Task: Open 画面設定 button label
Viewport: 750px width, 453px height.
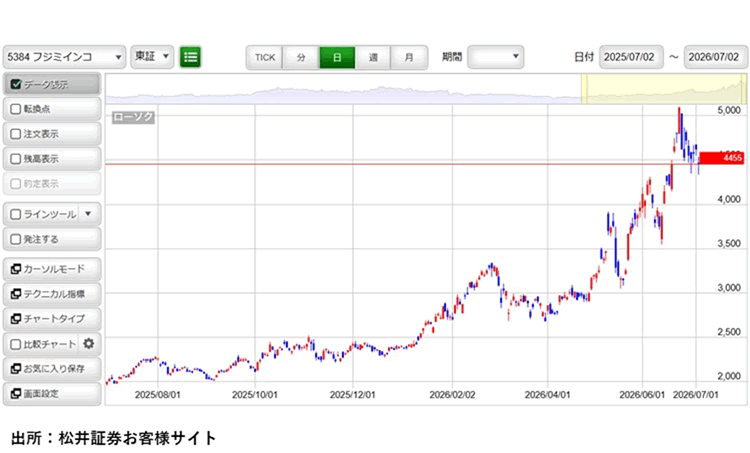Action: click(41, 393)
